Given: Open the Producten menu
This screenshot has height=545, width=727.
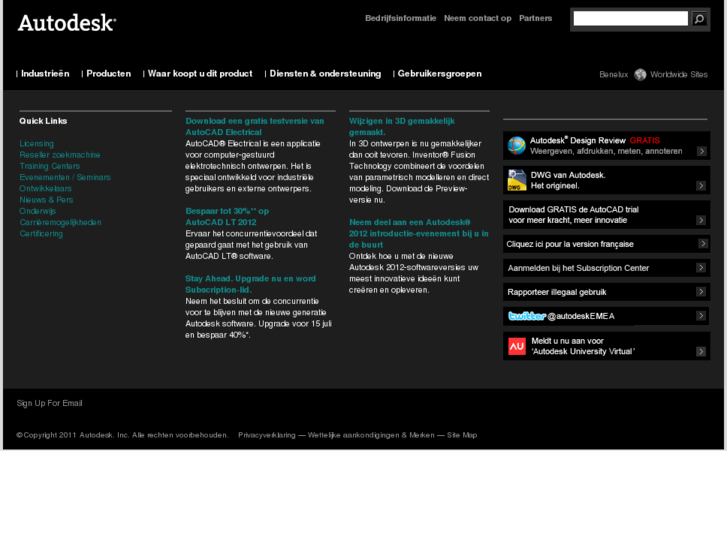Looking at the screenshot, I should click(108, 74).
